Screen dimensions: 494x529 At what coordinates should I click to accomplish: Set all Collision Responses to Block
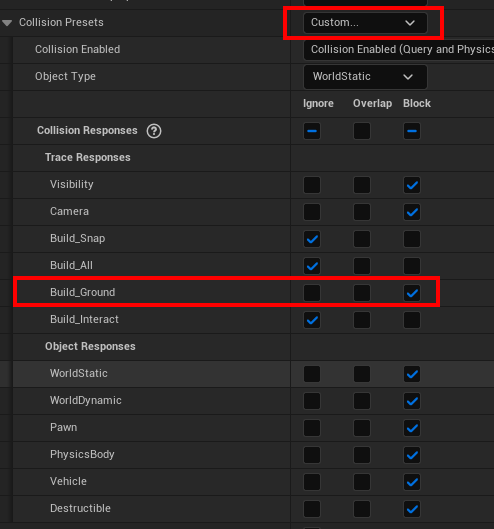click(412, 131)
